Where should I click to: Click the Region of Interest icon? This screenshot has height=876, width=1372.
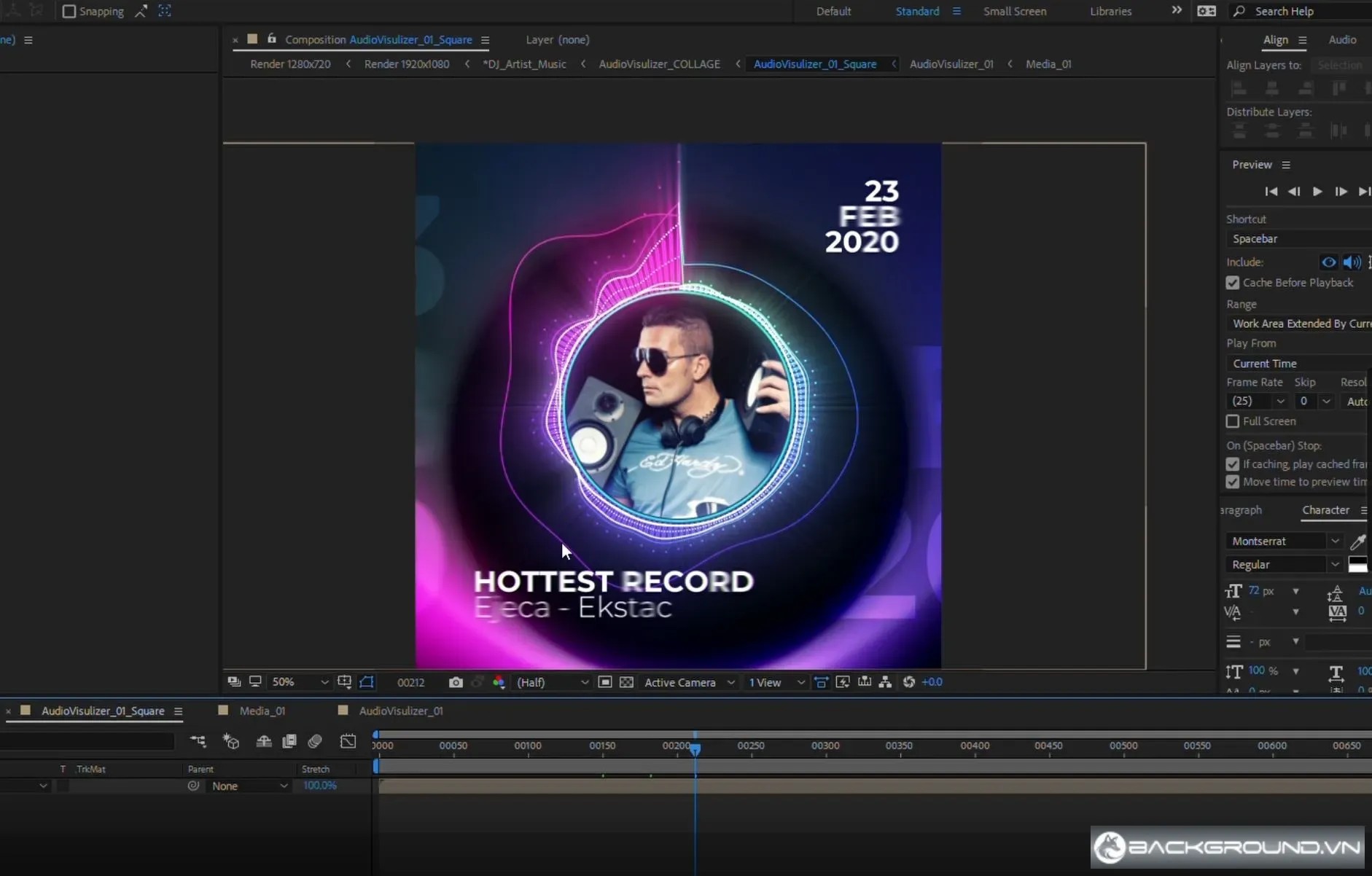[x=604, y=682]
